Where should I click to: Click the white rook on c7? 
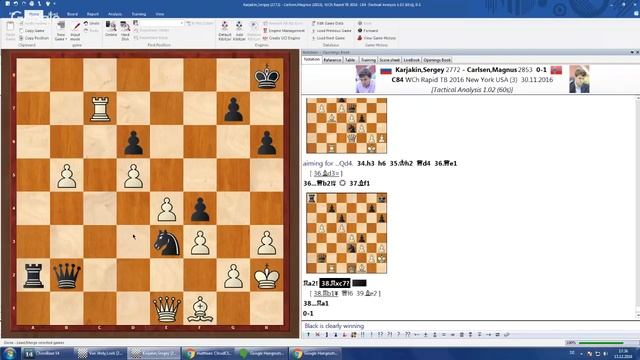click(x=100, y=109)
